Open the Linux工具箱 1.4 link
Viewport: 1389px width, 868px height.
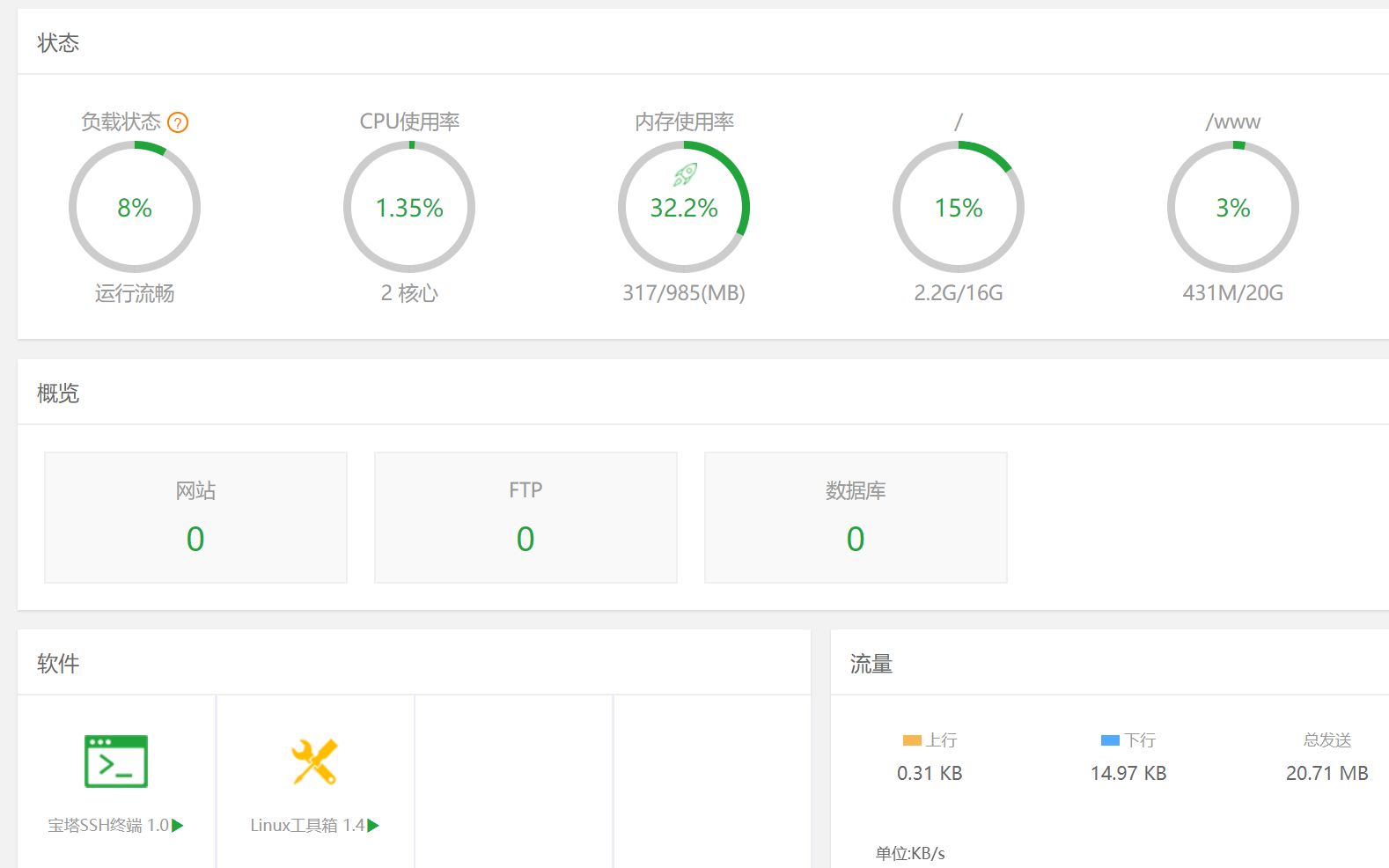[x=307, y=826]
